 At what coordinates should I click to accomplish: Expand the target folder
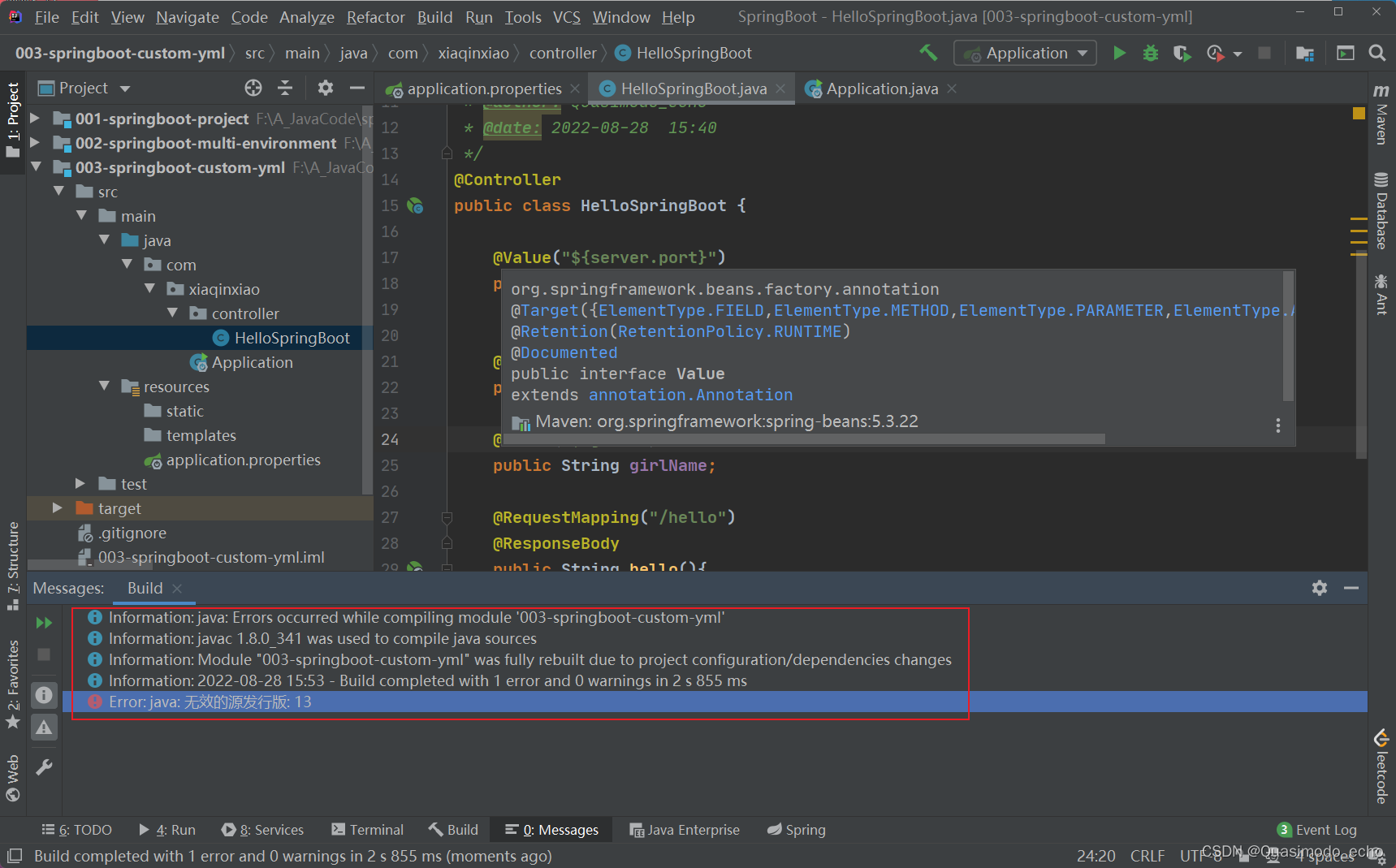tap(58, 508)
